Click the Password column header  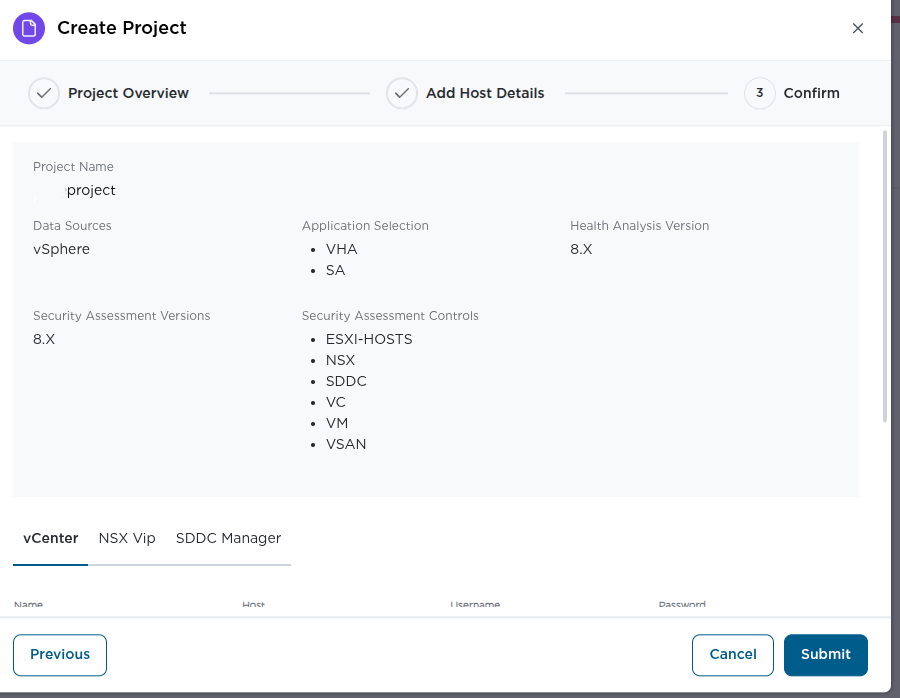682,606
